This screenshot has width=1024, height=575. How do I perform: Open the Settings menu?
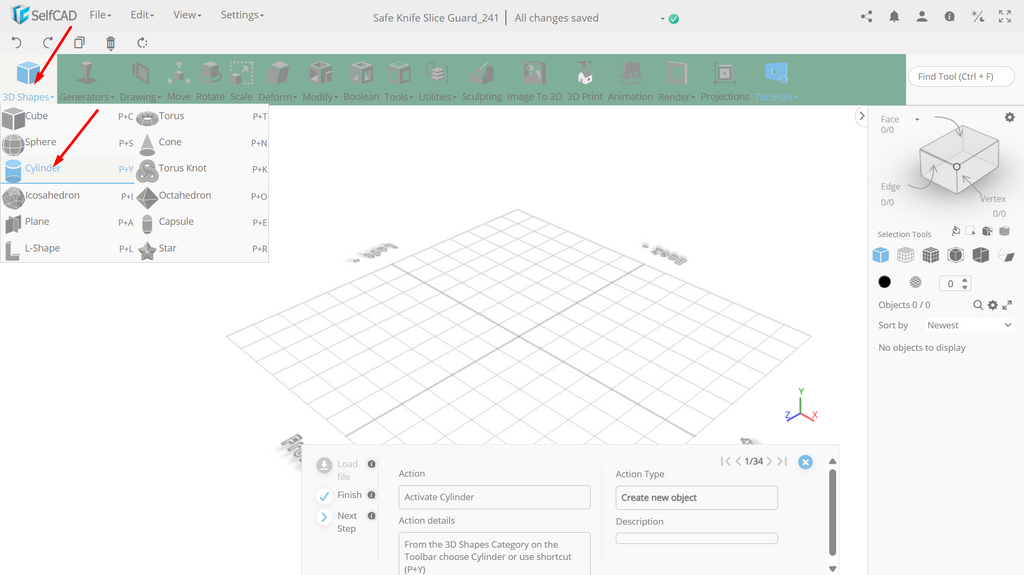(242, 14)
